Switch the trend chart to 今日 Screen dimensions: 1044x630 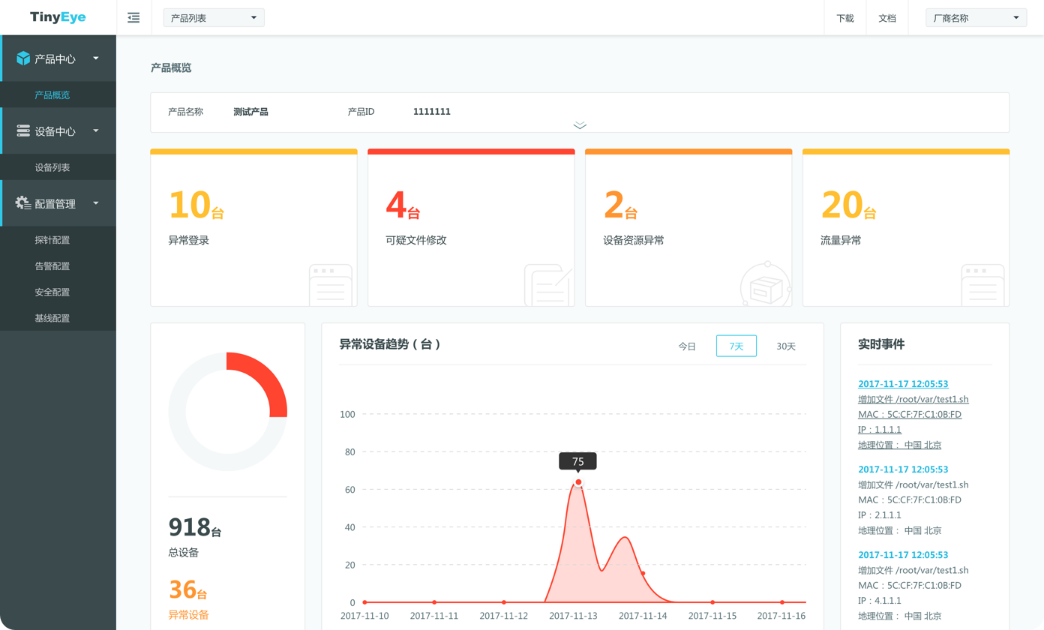click(687, 346)
